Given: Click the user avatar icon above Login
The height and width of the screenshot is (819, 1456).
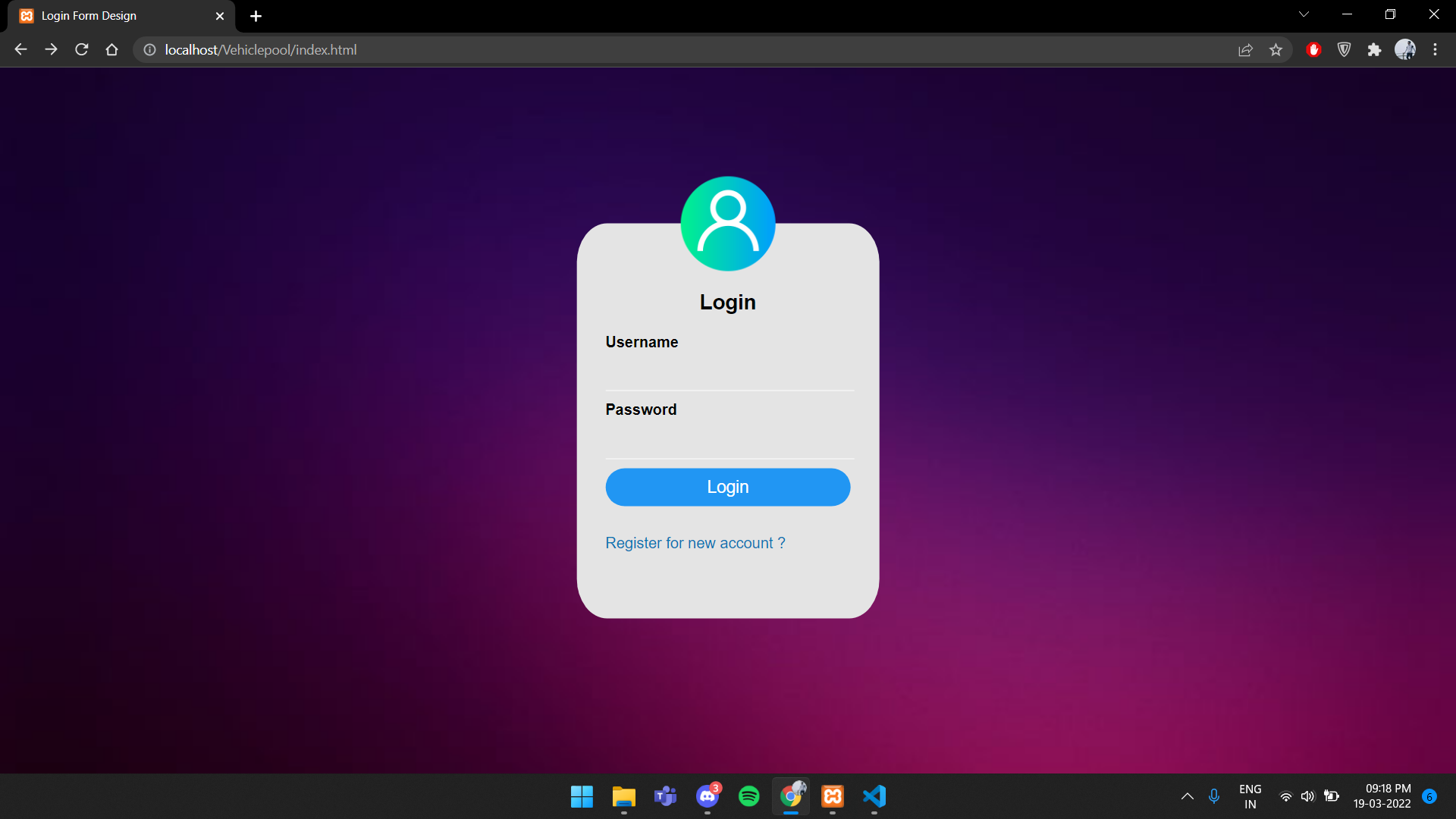Looking at the screenshot, I should (x=727, y=224).
